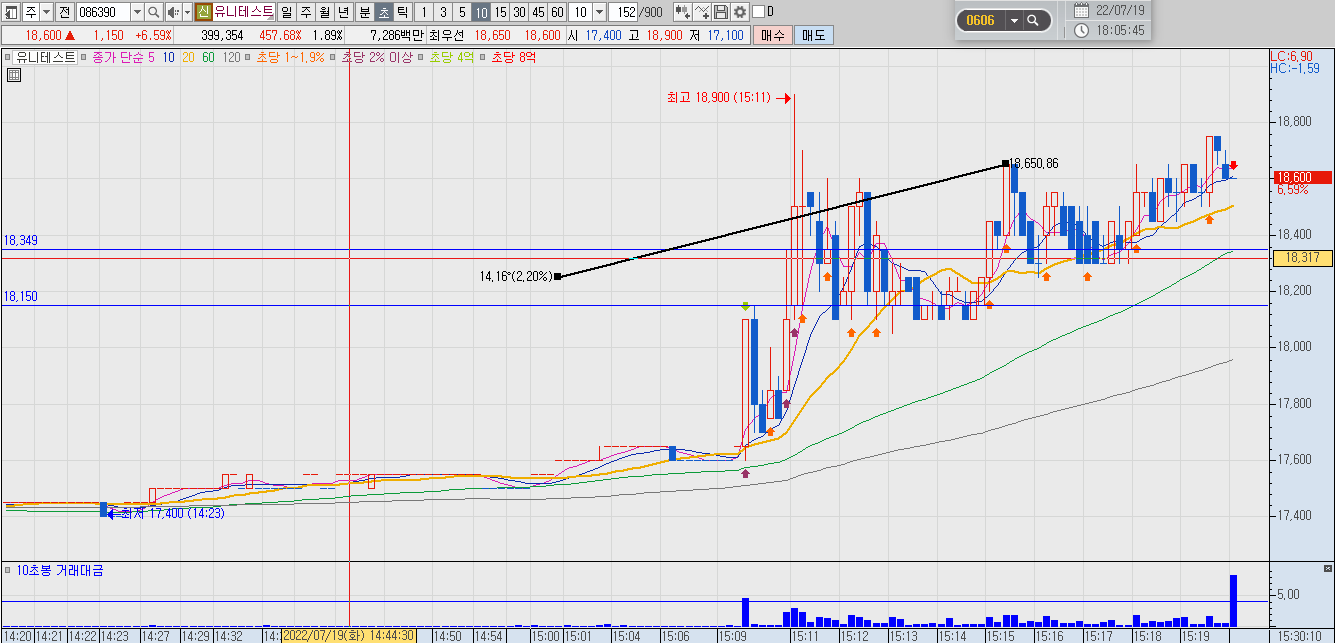
Task: Click the green 신 badge icon
Action: click(203, 12)
